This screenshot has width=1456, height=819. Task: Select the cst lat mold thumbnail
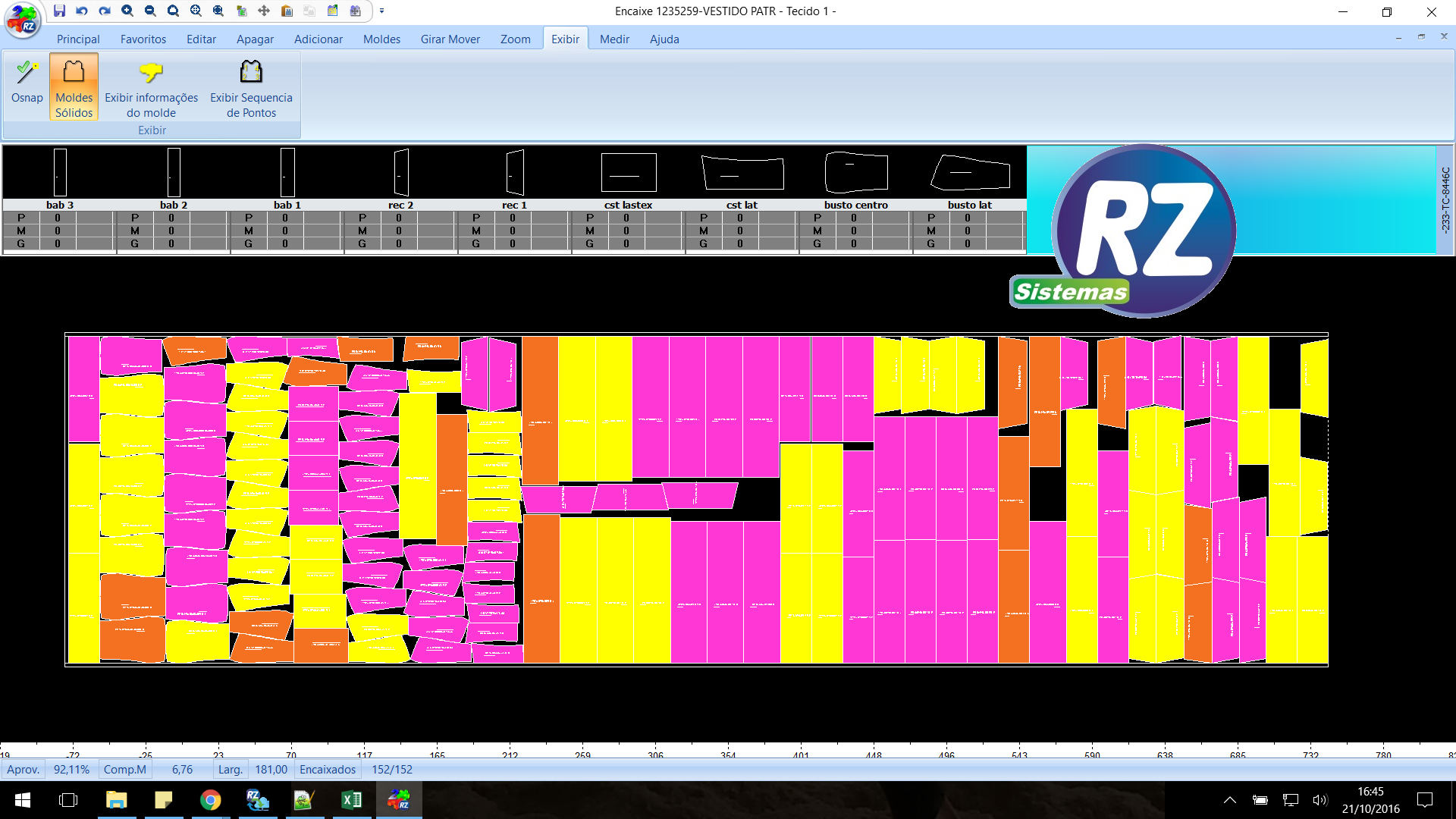coord(742,173)
